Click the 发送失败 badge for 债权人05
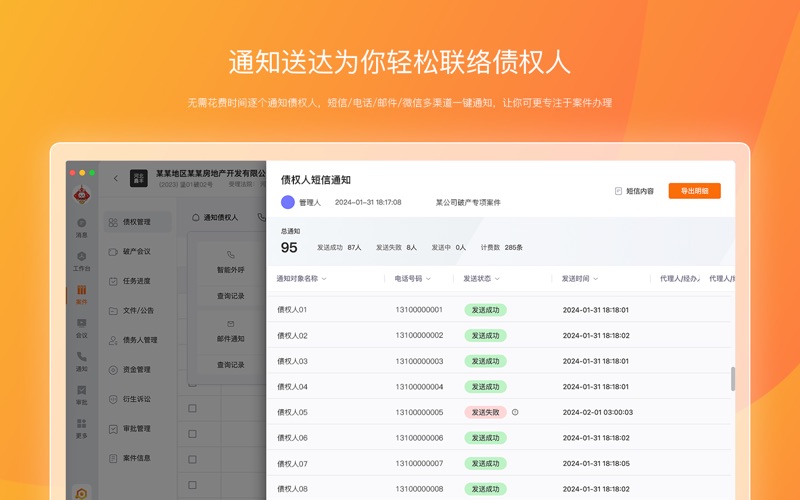The width and height of the screenshot is (800, 500). point(485,412)
